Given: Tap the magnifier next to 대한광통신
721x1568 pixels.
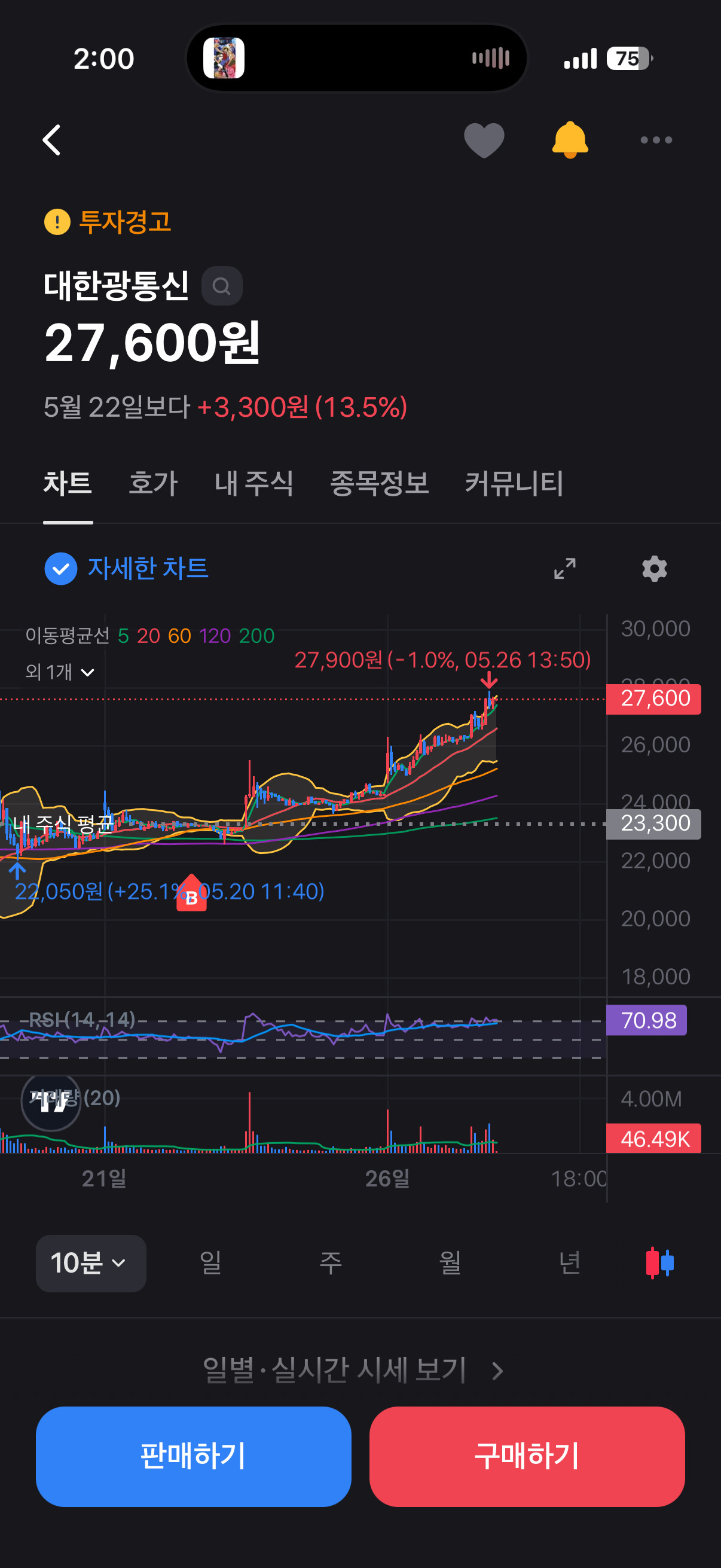Looking at the screenshot, I should (222, 286).
